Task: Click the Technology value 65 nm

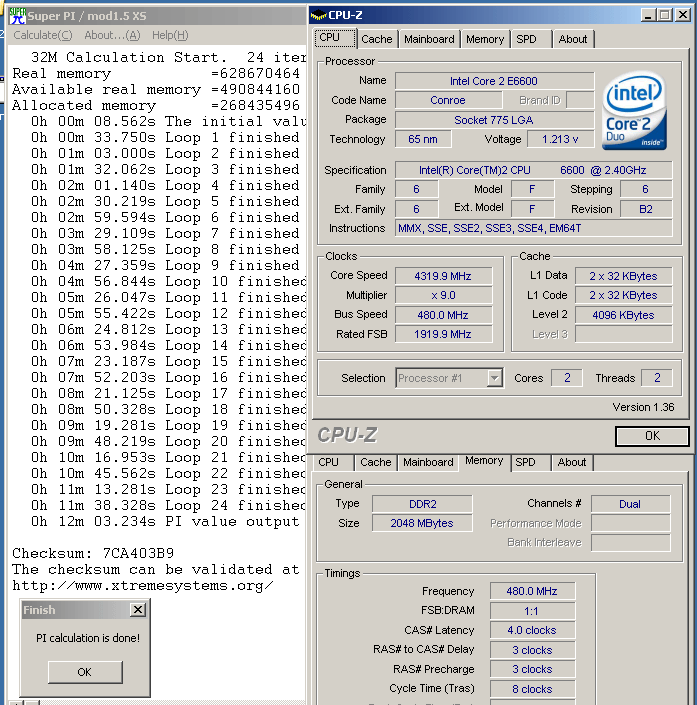Action: (x=423, y=139)
